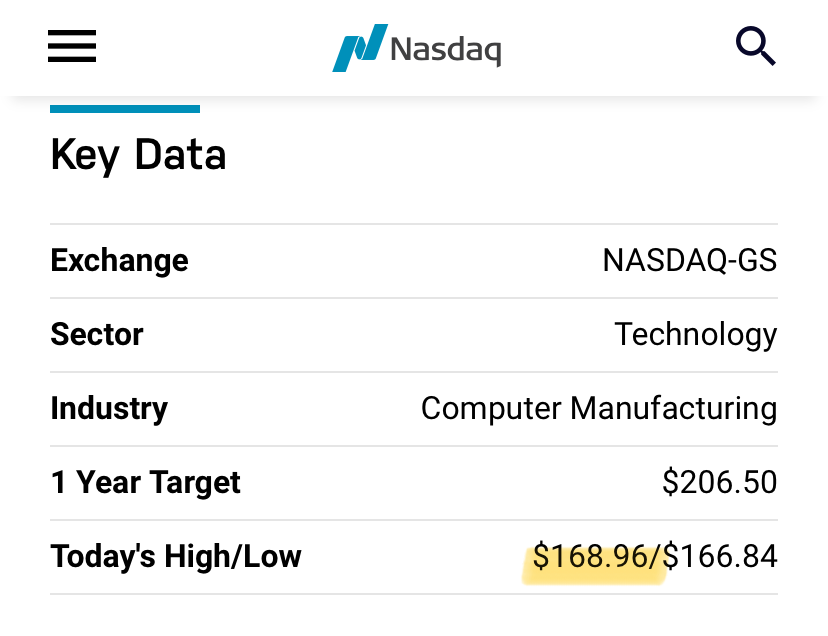This screenshot has width=828, height=636.
Task: Click the Computer Manufacturing industry value
Action: pos(599,409)
